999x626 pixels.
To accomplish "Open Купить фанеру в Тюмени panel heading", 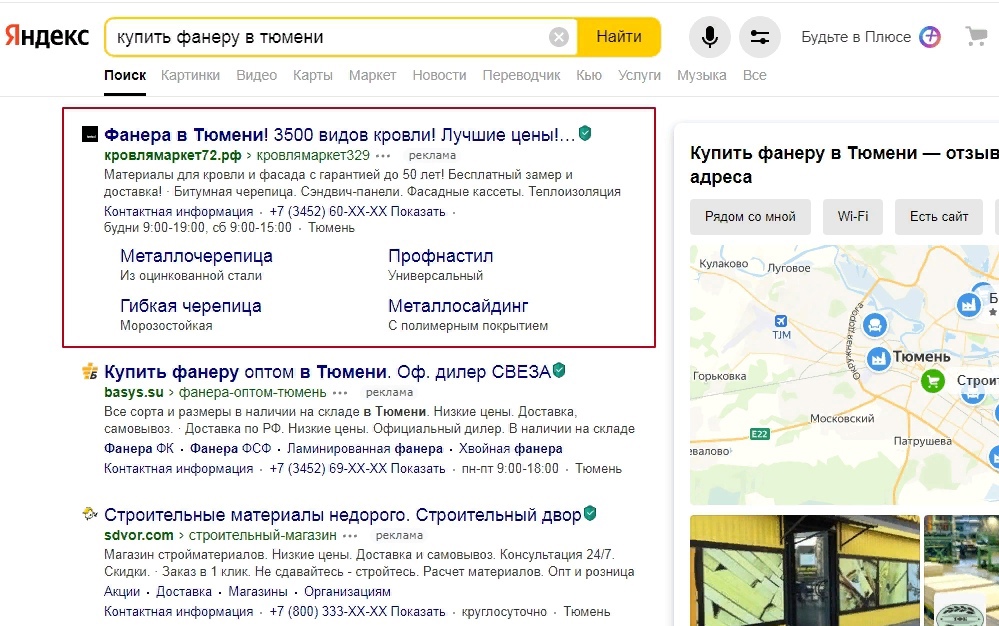I will point(844,164).
